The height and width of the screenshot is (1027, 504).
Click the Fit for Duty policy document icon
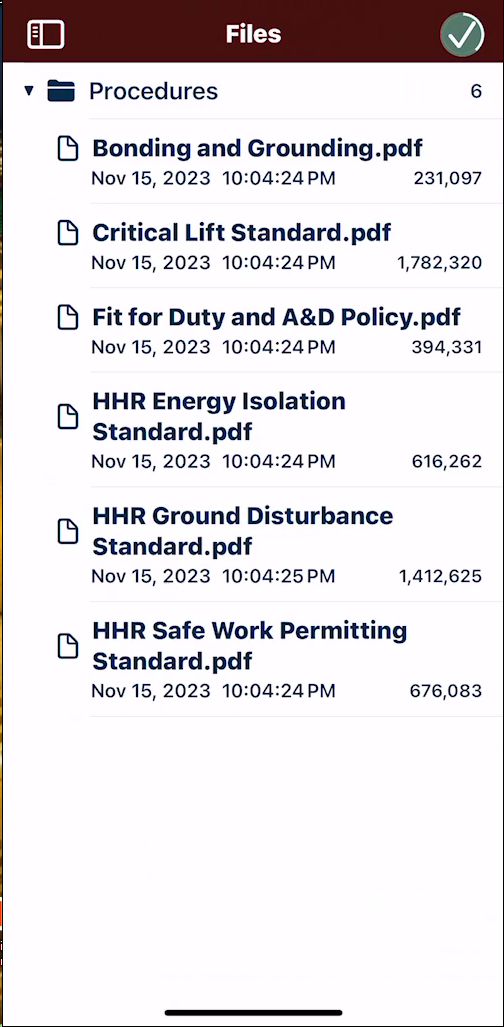[x=68, y=317]
